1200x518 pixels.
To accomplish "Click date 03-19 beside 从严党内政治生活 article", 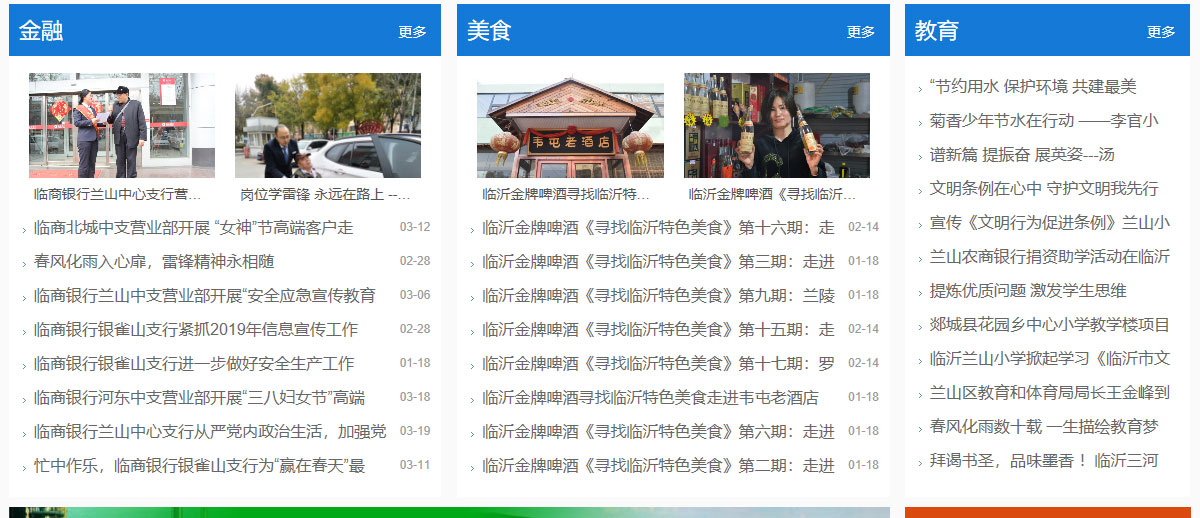I will (415, 431).
